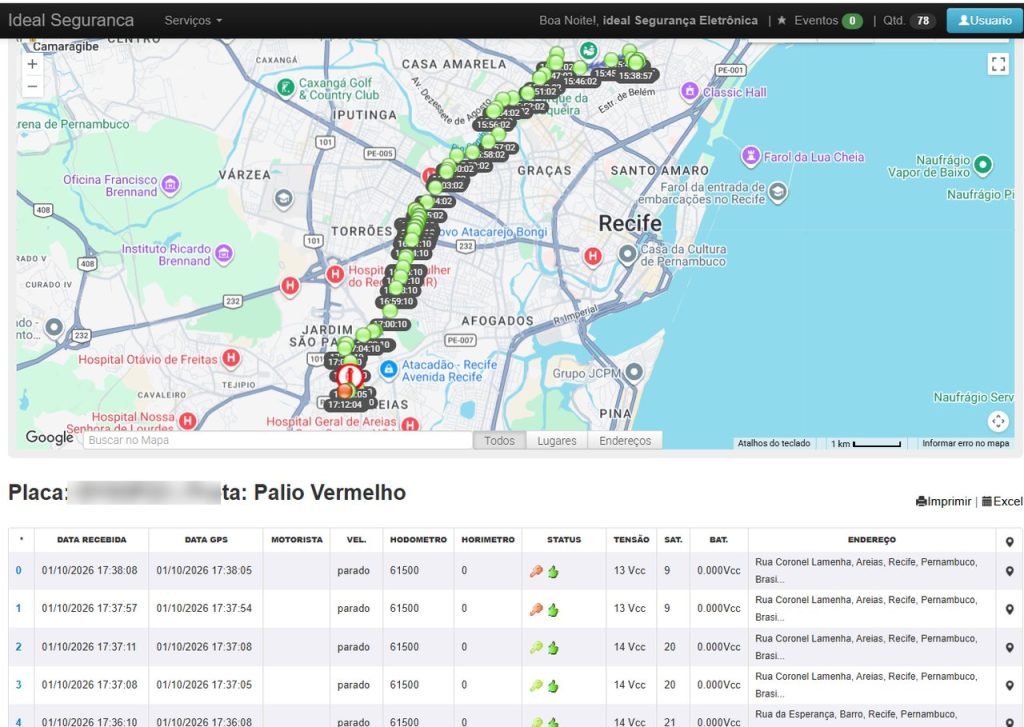Viewport: 1024px width, 727px height.
Task: Zoom out on the map
Action: coord(32,86)
